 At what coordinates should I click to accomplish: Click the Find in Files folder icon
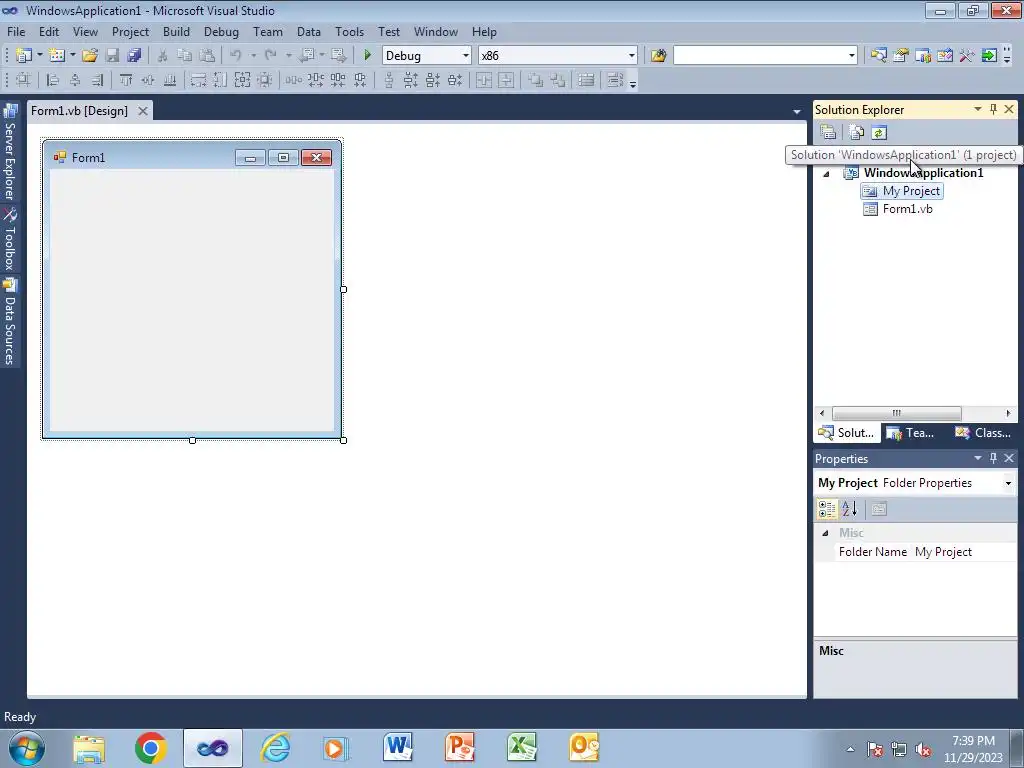(x=658, y=56)
